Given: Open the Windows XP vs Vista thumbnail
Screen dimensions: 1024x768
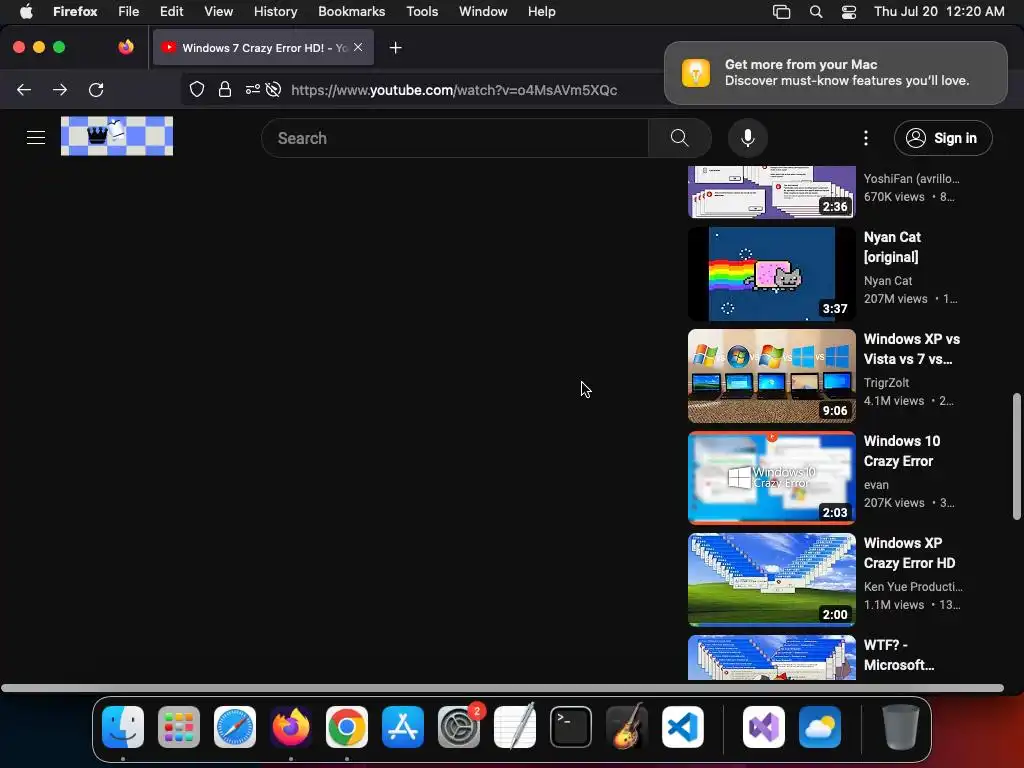Looking at the screenshot, I should 772,376.
